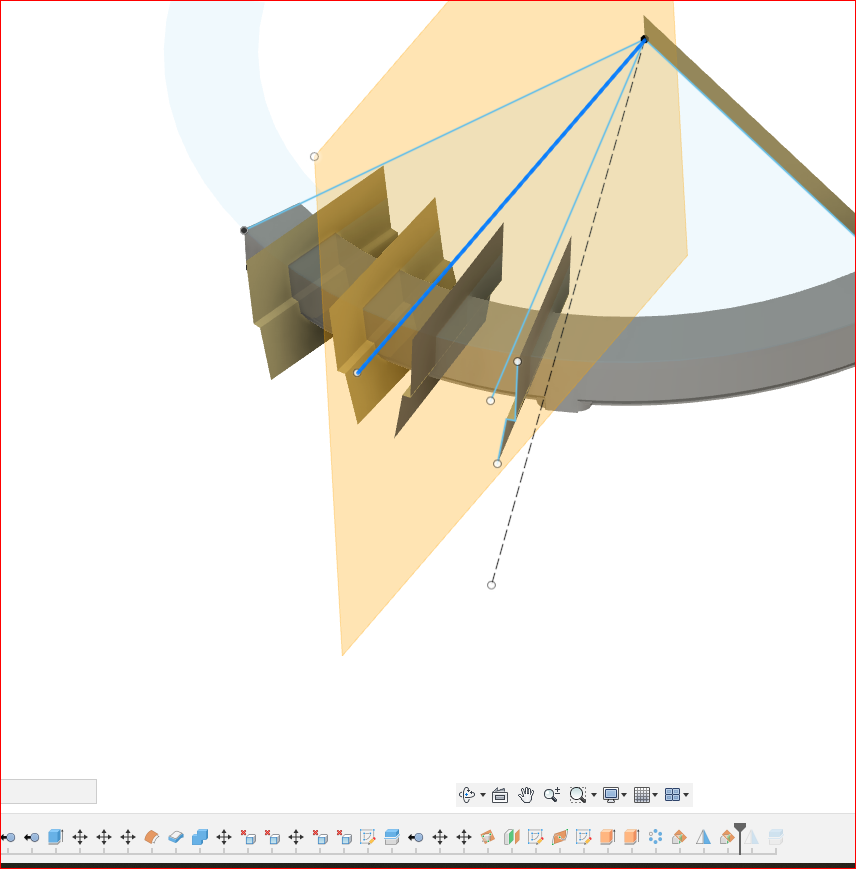Click the text field at bottom left

click(x=48, y=791)
